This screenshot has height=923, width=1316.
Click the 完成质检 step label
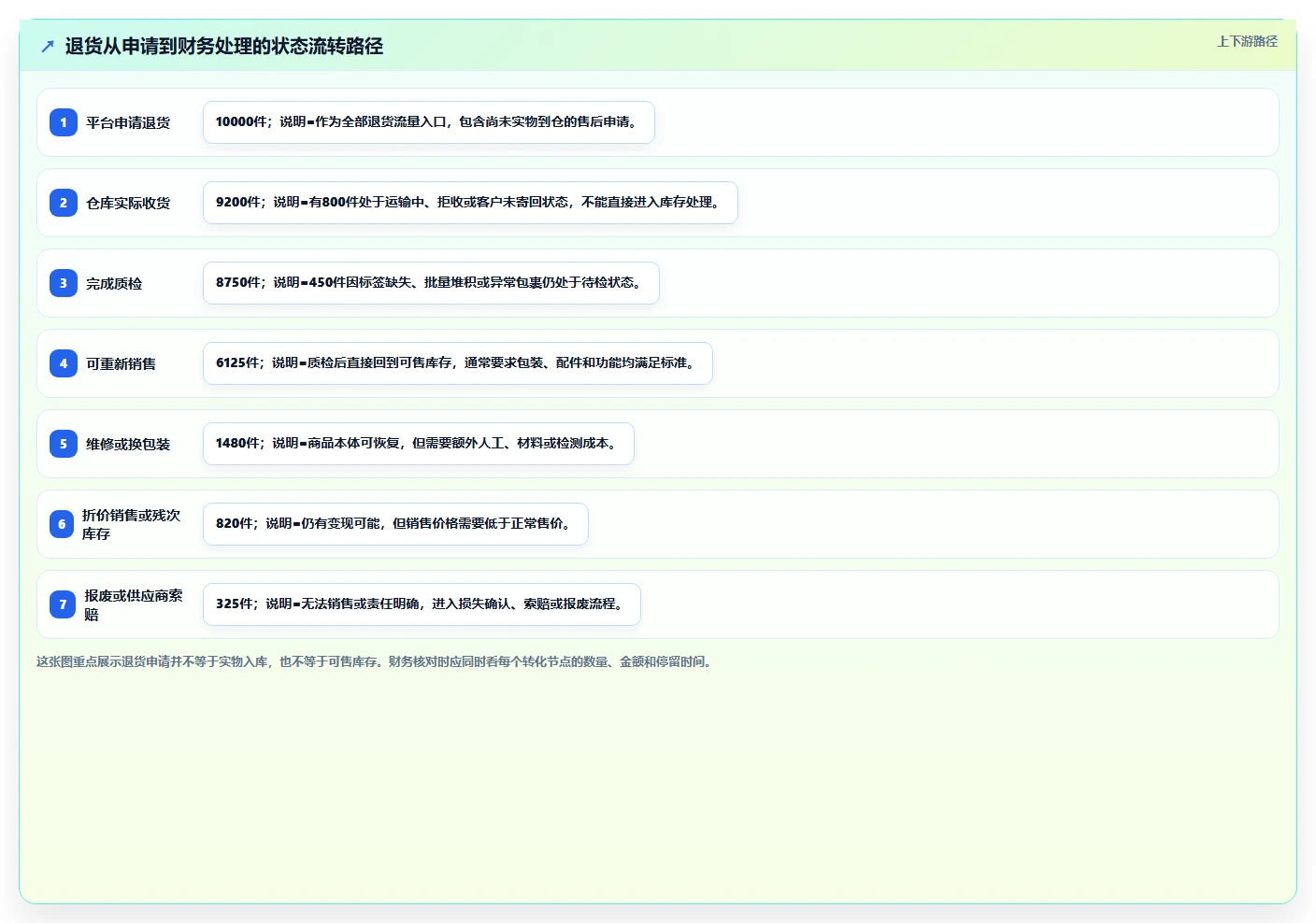pyautogui.click(x=114, y=283)
